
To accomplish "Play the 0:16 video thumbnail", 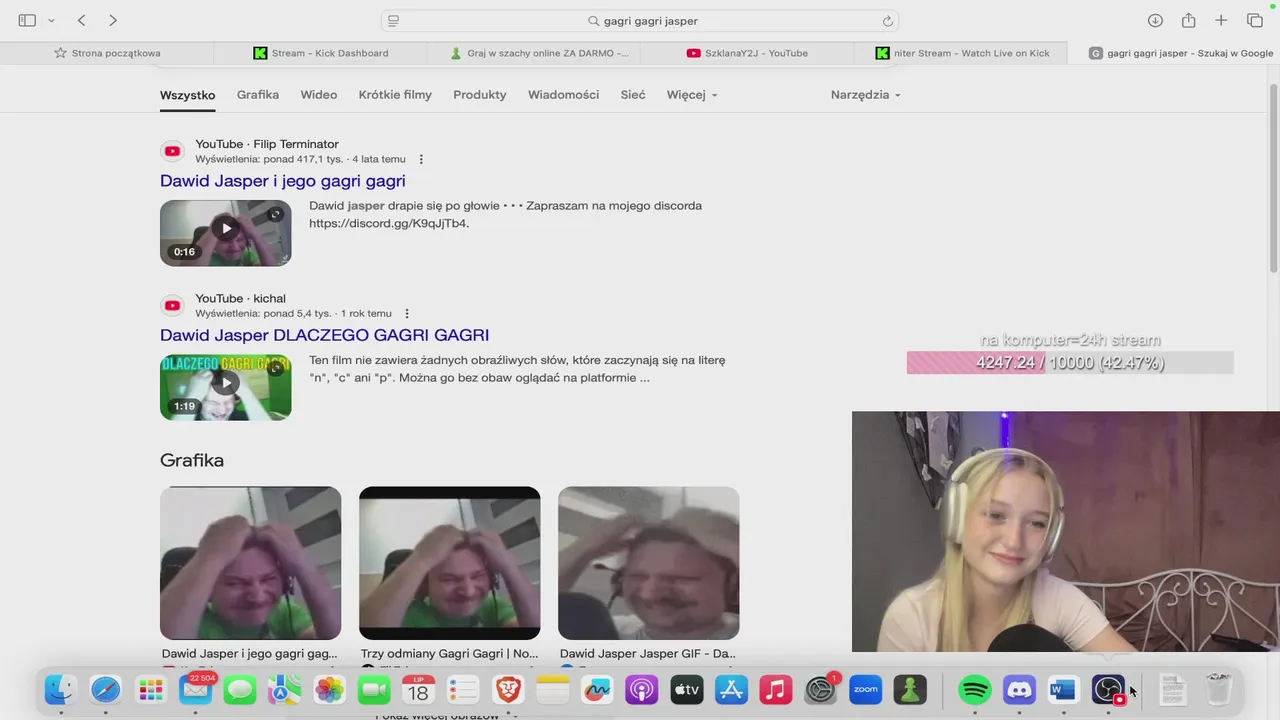I will click(226, 233).
